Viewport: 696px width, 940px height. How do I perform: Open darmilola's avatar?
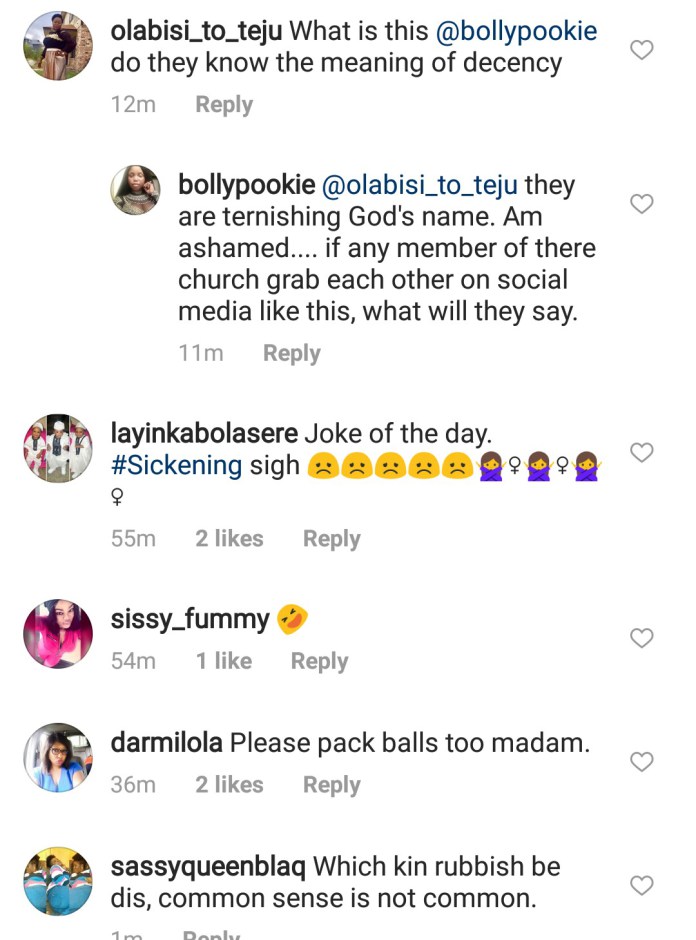point(57,757)
